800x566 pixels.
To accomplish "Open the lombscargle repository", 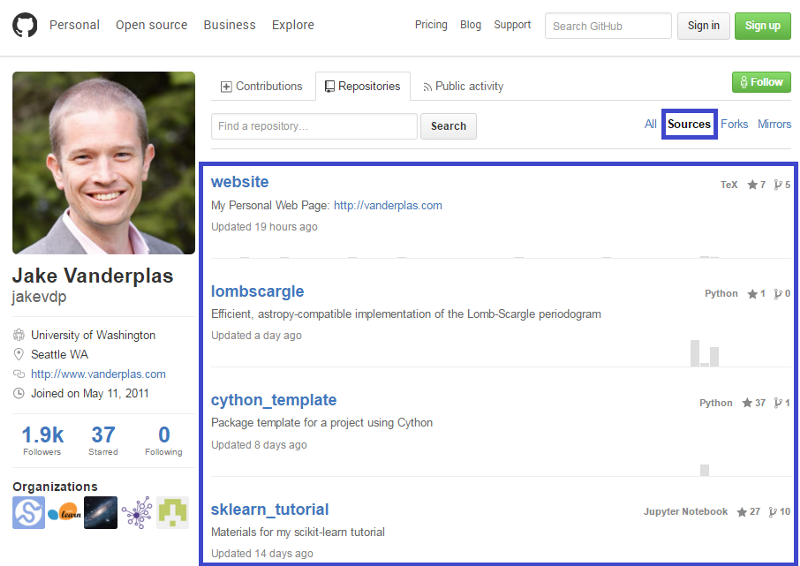I will point(258,291).
